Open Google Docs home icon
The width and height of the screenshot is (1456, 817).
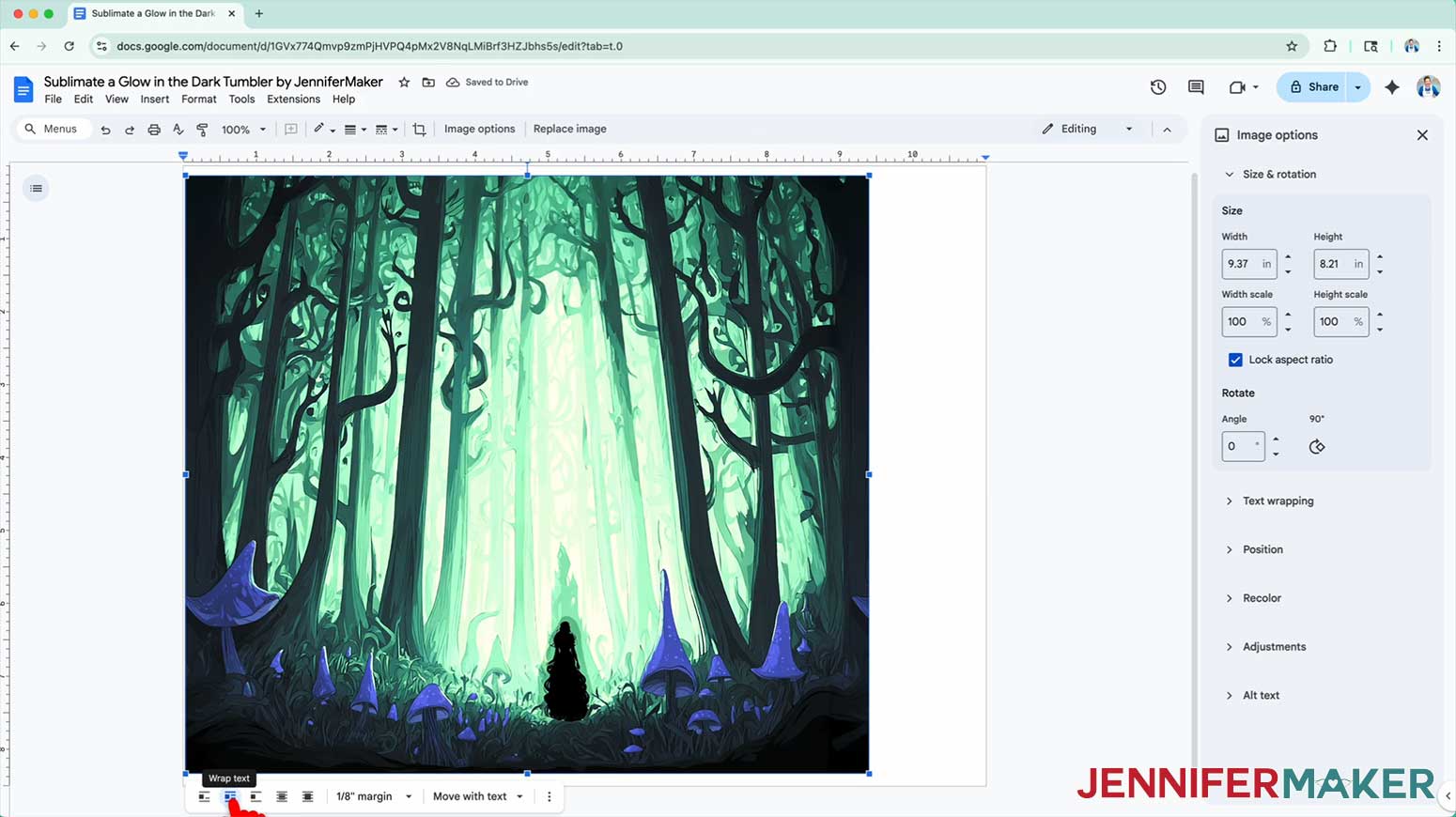(x=23, y=89)
